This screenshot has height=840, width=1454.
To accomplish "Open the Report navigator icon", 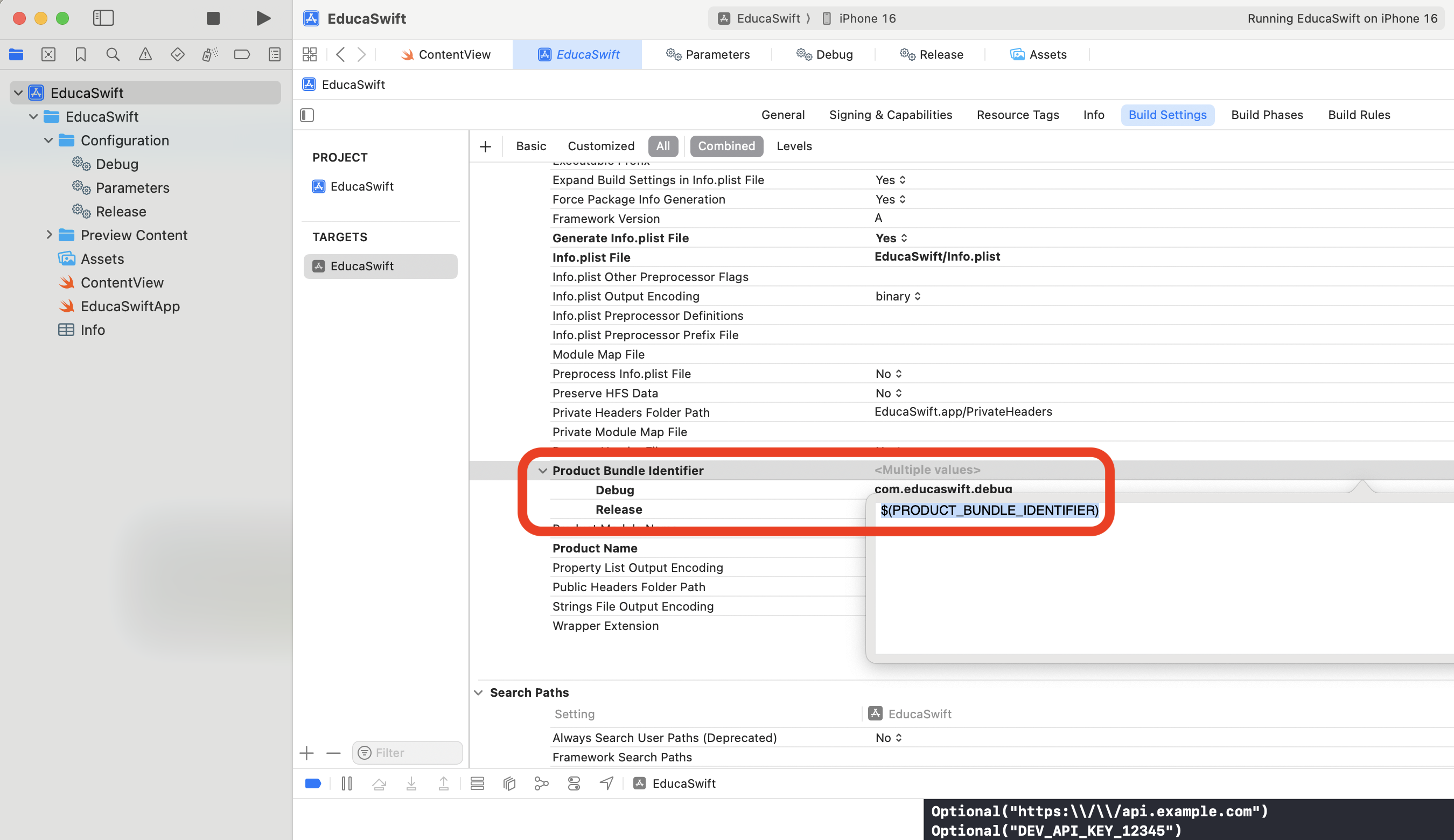I will [275, 55].
